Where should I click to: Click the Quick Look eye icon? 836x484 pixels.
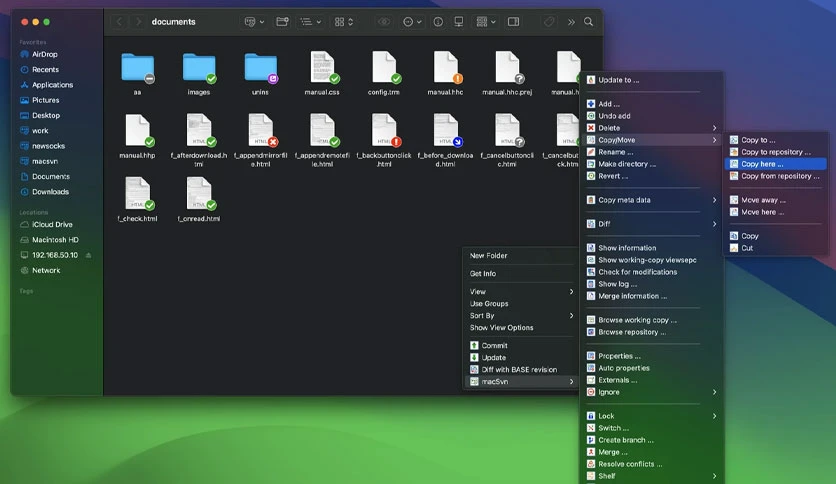[384, 22]
